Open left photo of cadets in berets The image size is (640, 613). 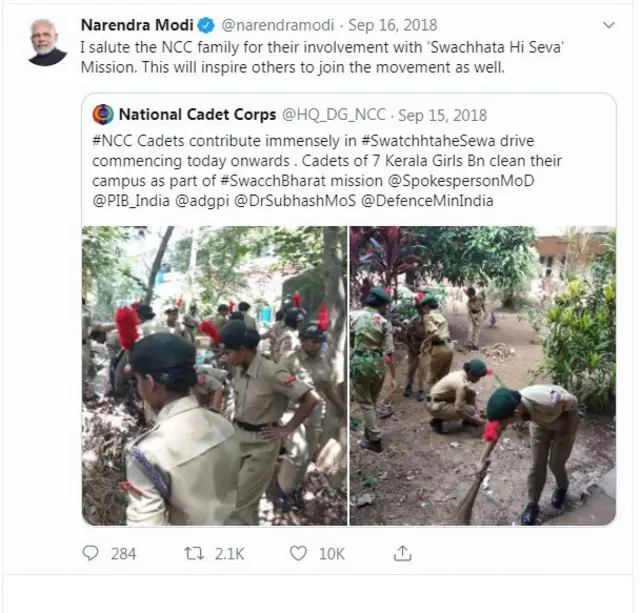click(214, 375)
